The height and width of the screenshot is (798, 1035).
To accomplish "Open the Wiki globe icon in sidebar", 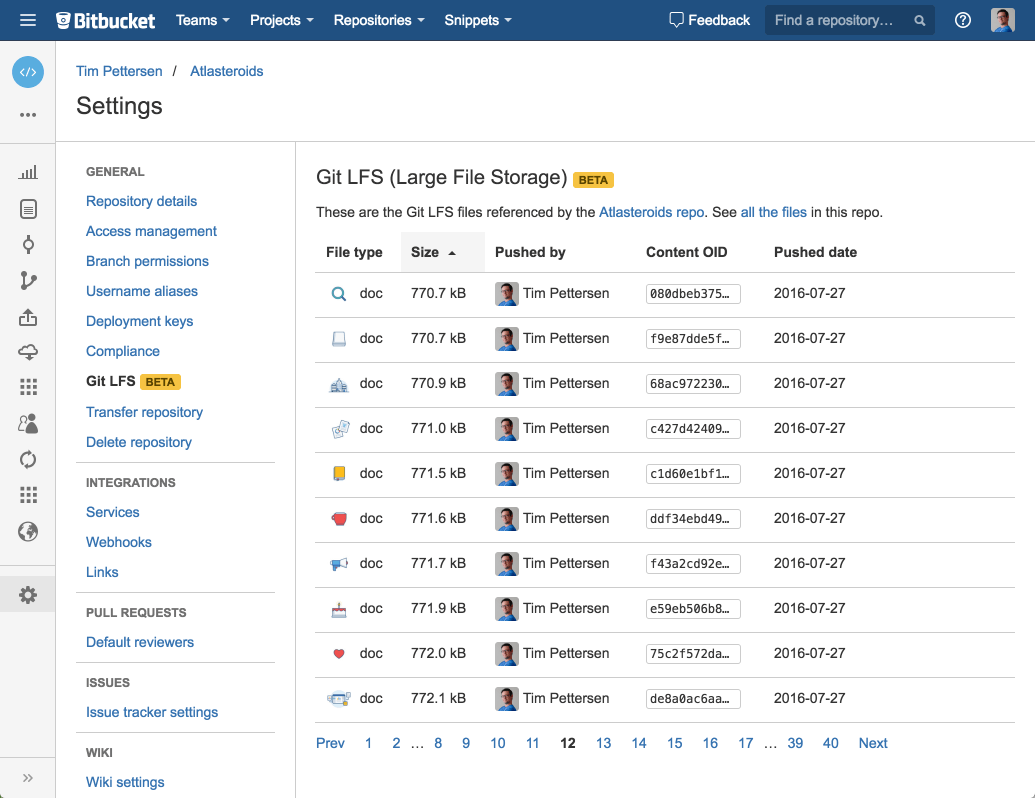I will click(x=28, y=531).
